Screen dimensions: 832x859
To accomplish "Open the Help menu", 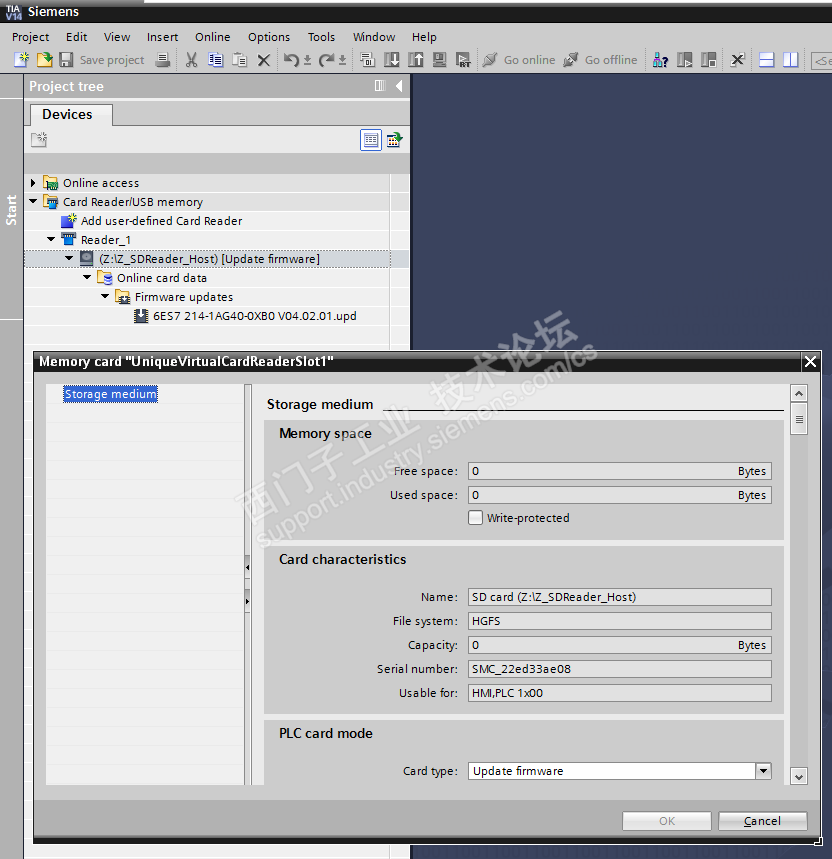I will (x=424, y=37).
